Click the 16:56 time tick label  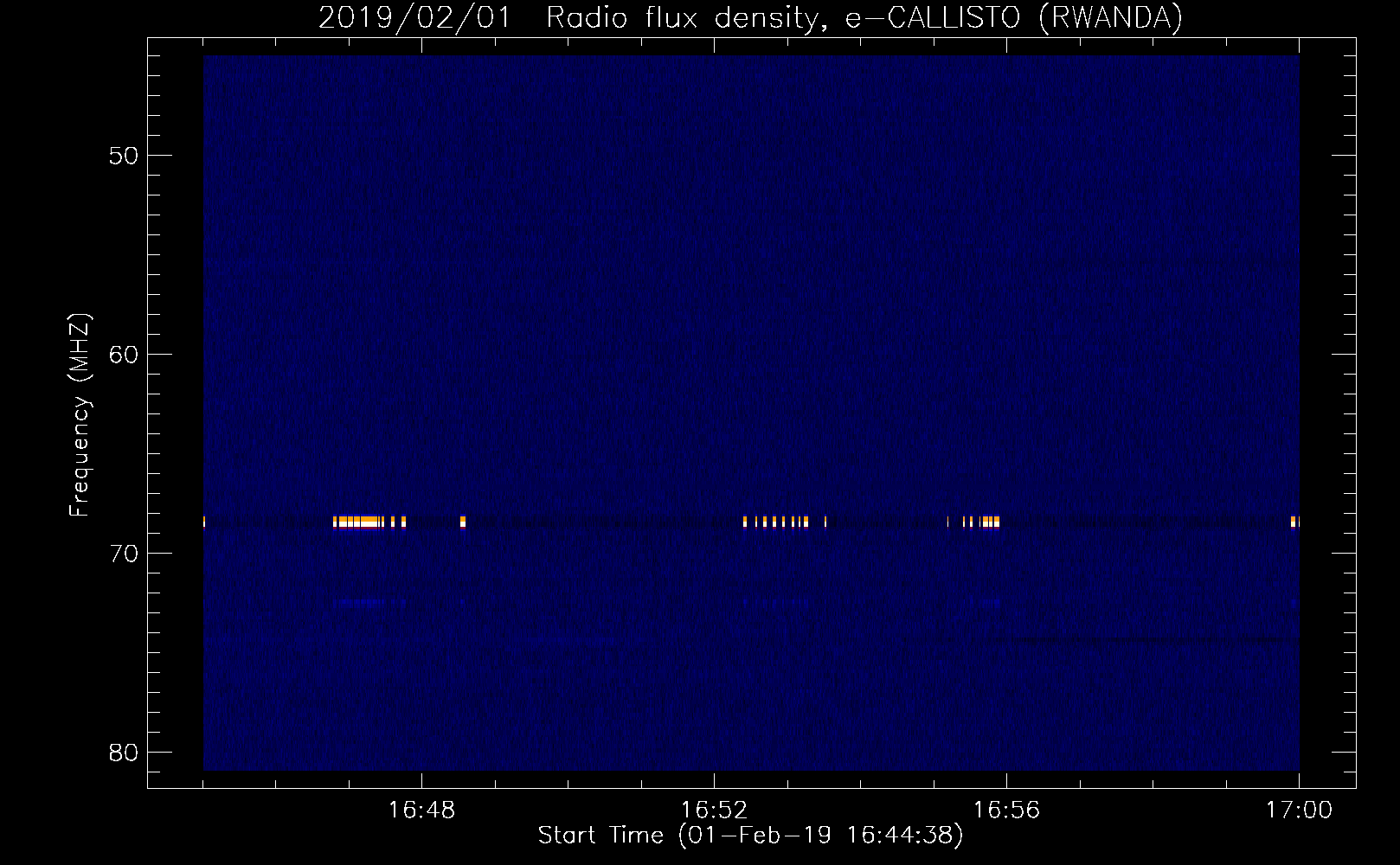[x=1006, y=811]
